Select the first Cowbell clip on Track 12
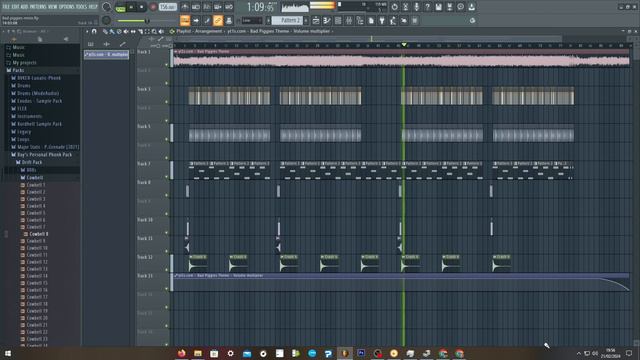The image size is (640, 360). [x=198, y=263]
